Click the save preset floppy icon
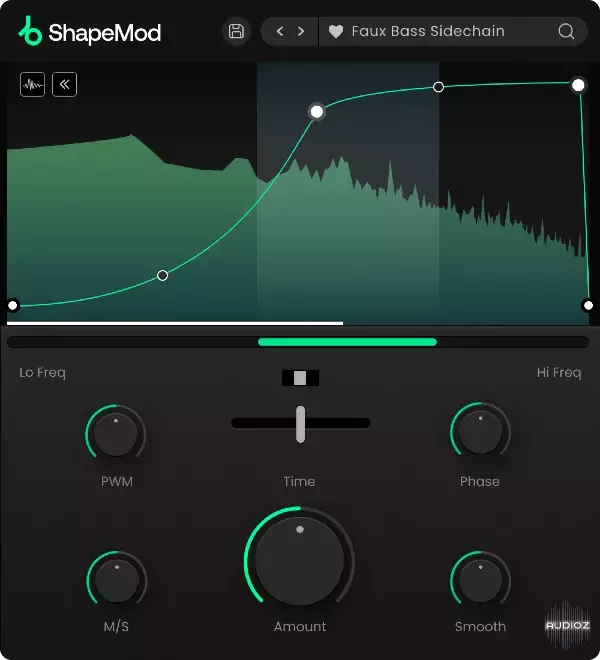600x660 pixels. pos(236,31)
